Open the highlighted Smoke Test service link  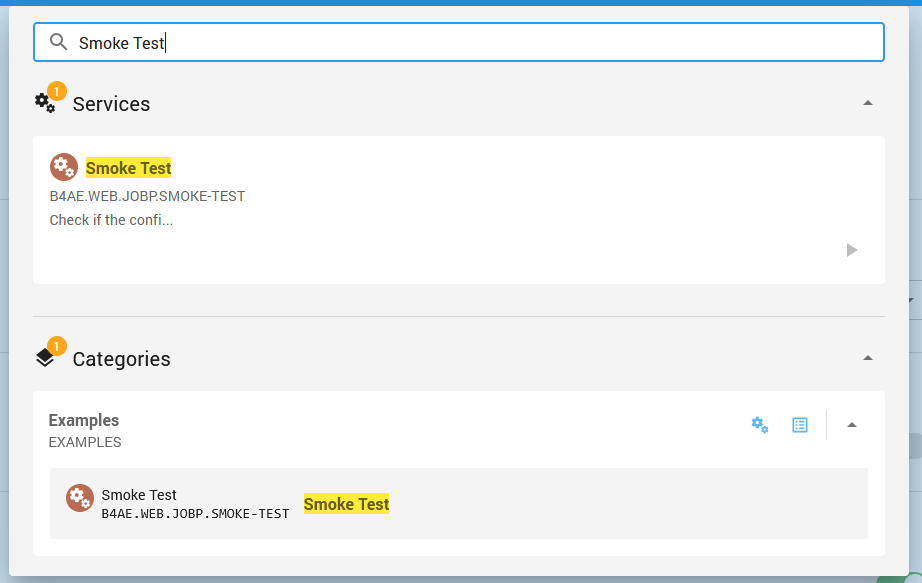click(x=129, y=167)
